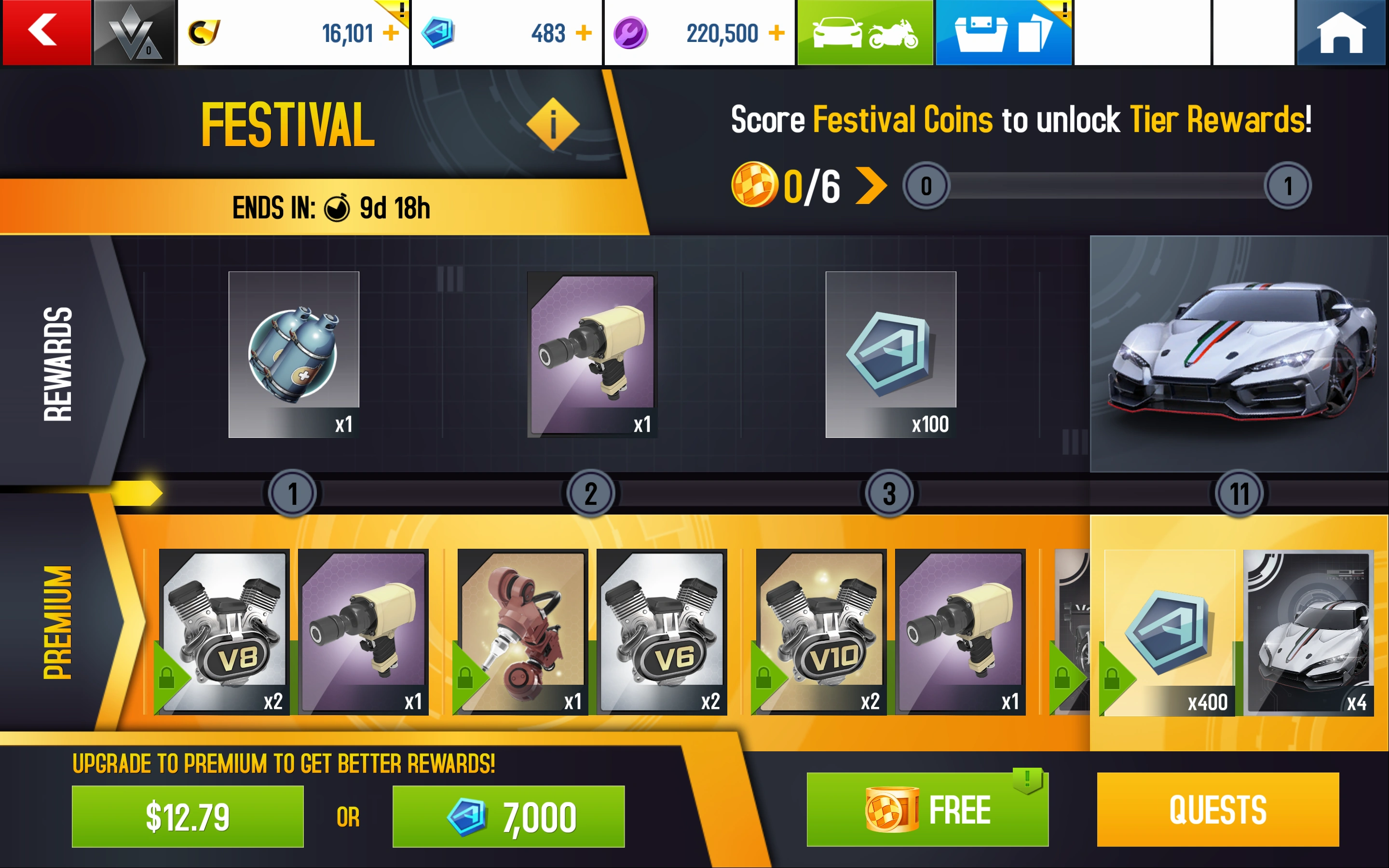
Task: Open the player rank emblem icon
Action: tap(134, 32)
